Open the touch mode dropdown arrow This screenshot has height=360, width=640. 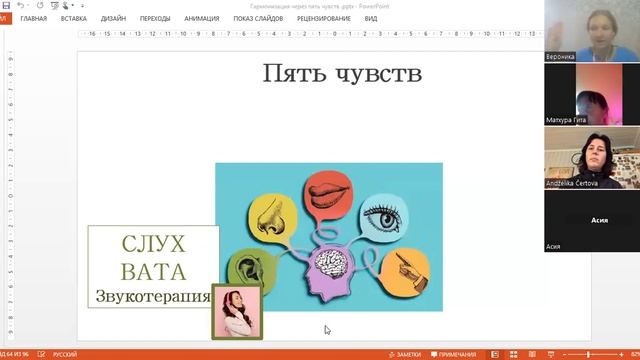pyautogui.click(x=73, y=6)
